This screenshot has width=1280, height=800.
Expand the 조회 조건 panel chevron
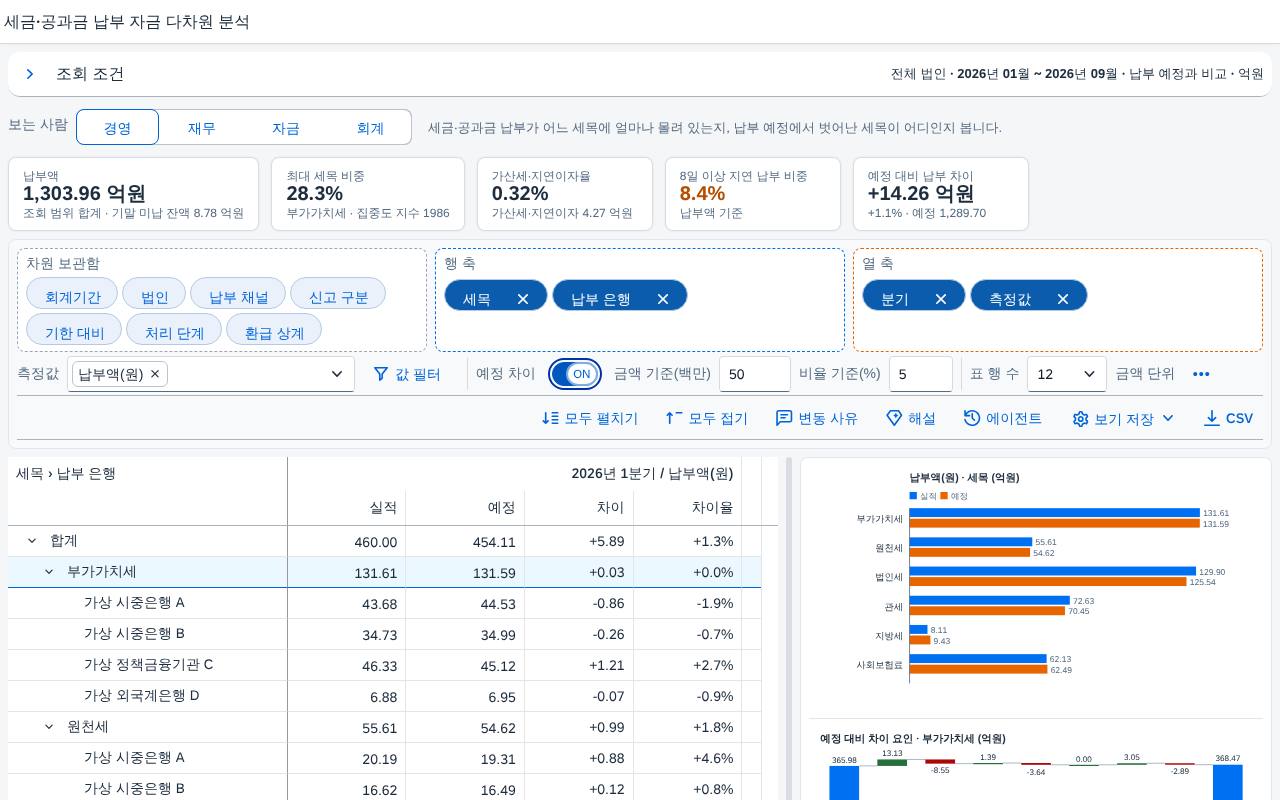click(30, 74)
